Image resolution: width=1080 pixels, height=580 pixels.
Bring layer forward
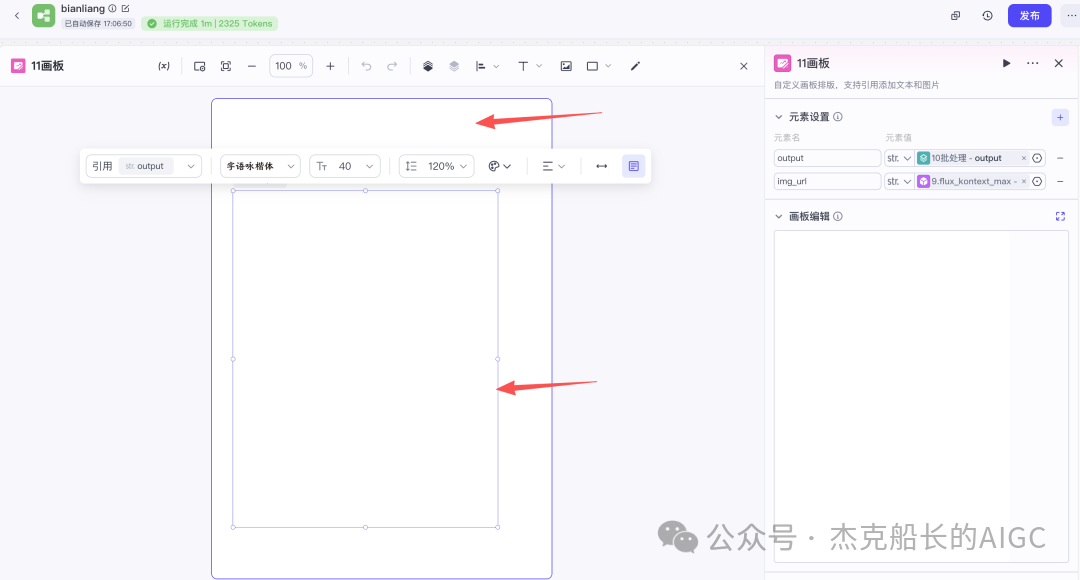click(x=428, y=66)
